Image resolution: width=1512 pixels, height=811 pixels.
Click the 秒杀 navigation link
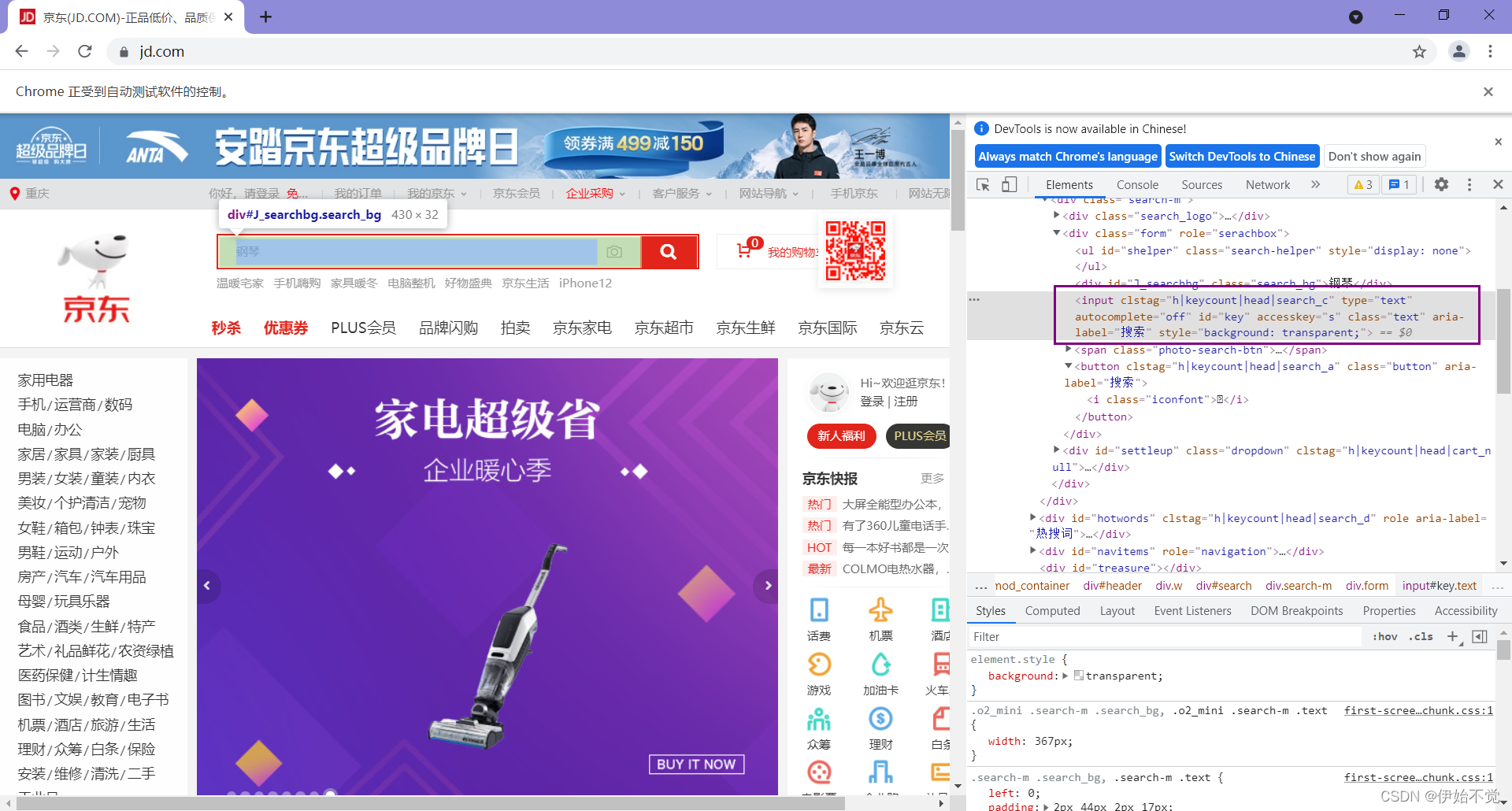[226, 328]
